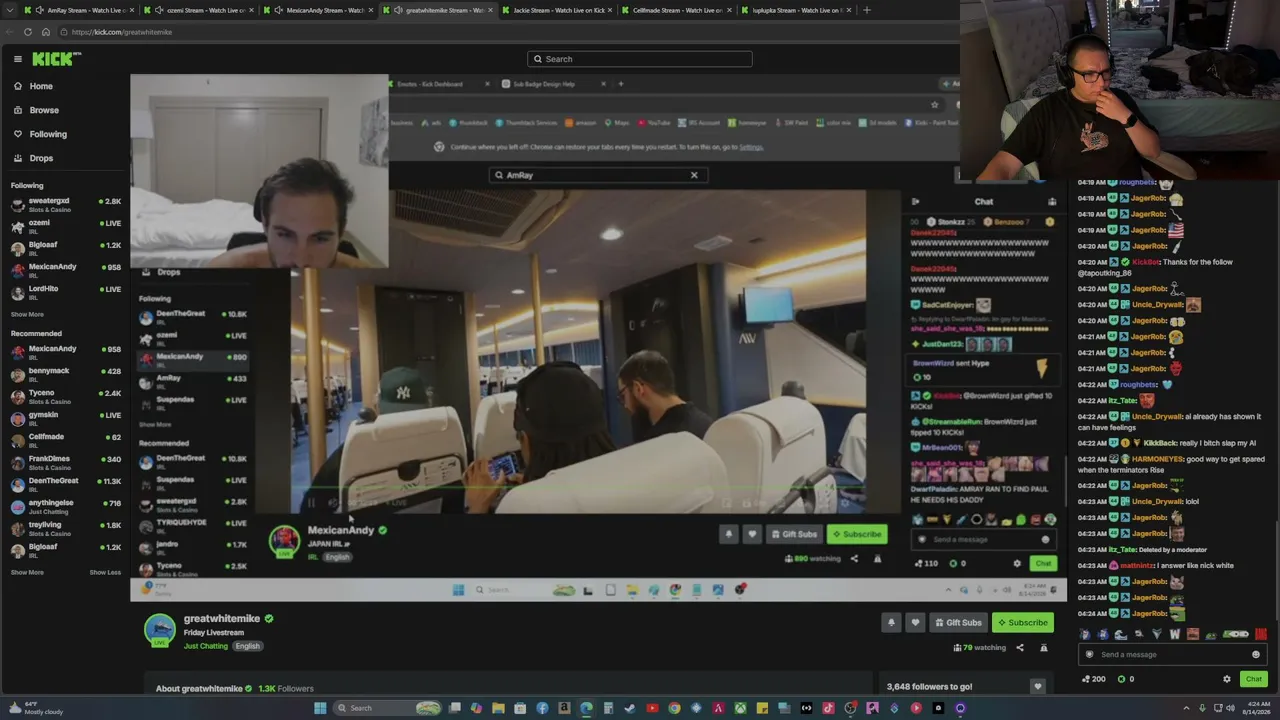
Task: Open the emote picker in chat input
Action: (1256, 655)
